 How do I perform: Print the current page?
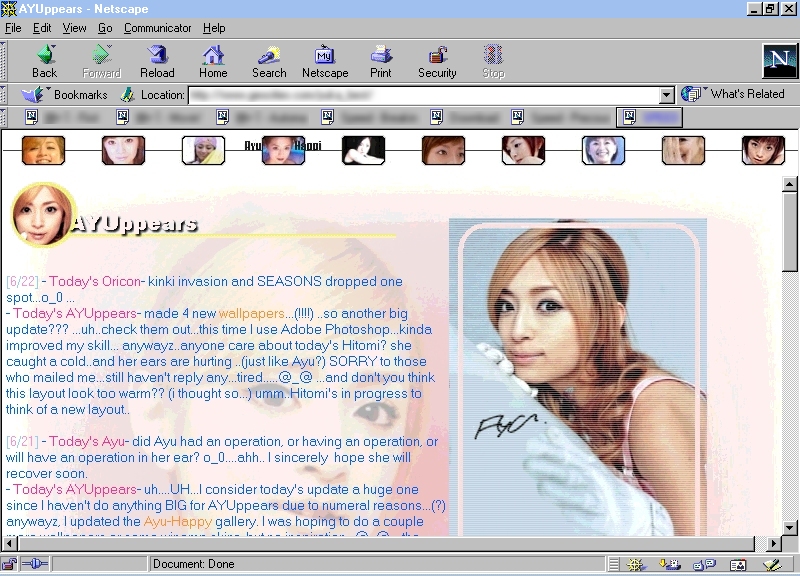381,60
